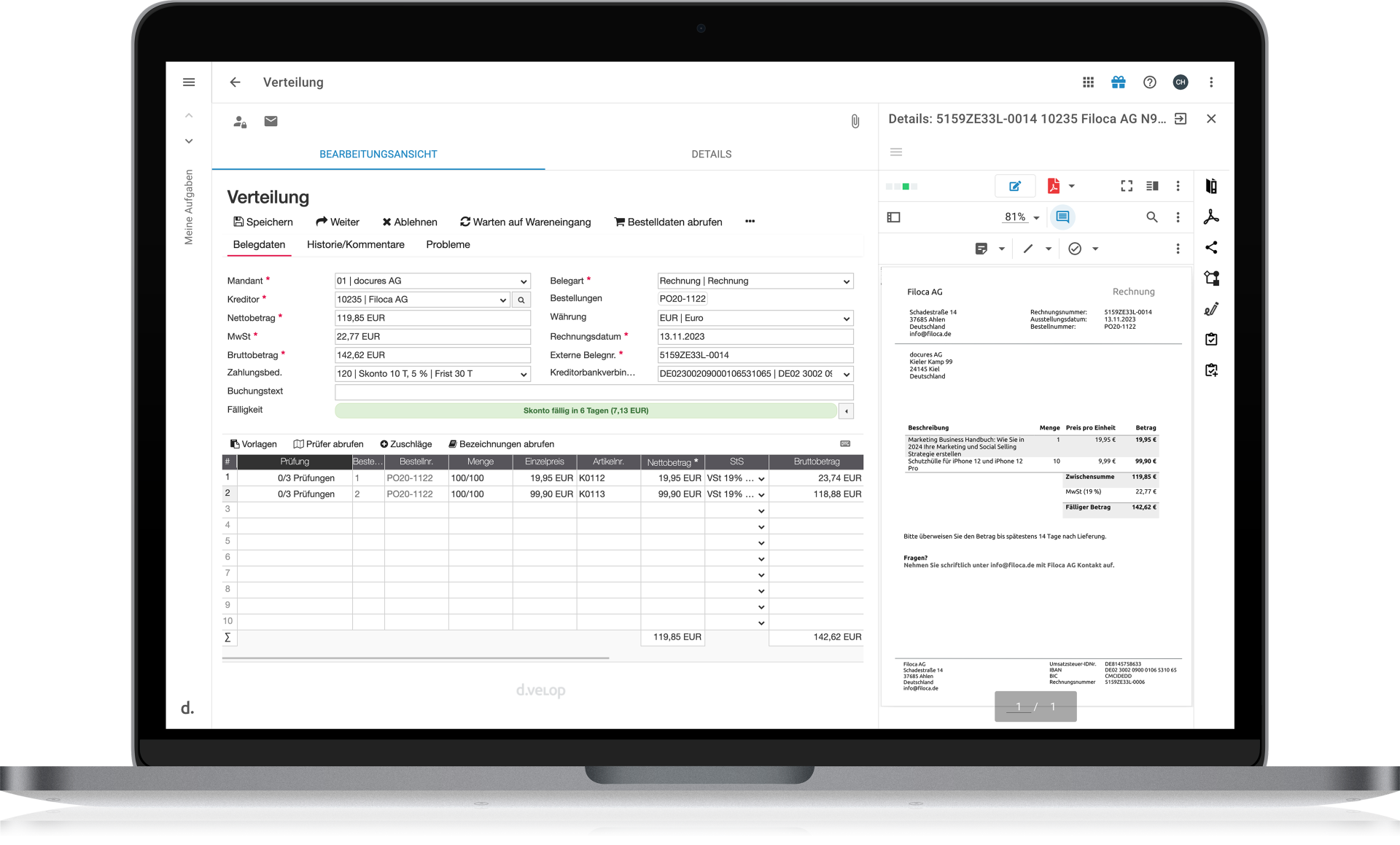
Task: Toggle the keyboard icon above table
Action: pyautogui.click(x=845, y=444)
